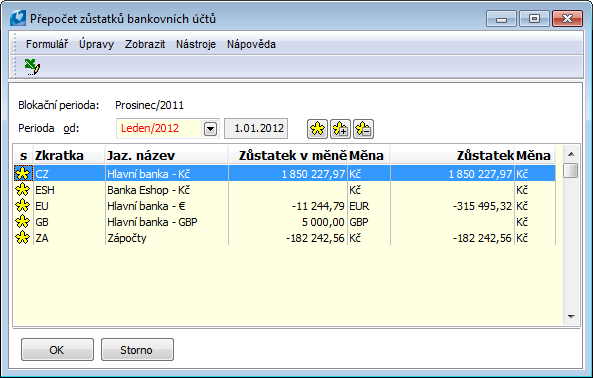Select the Hlavní banka - GBP row
Screen dimensions: 593x378
tap(284, 222)
